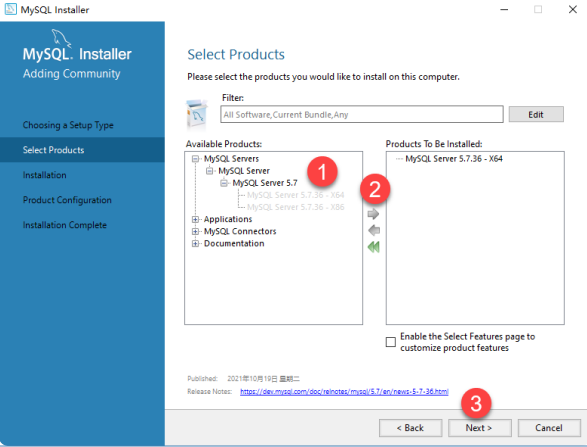587x447 pixels.
Task: Select MySQL Server 5.7.36 - X64 to be installed
Action: coord(454,159)
